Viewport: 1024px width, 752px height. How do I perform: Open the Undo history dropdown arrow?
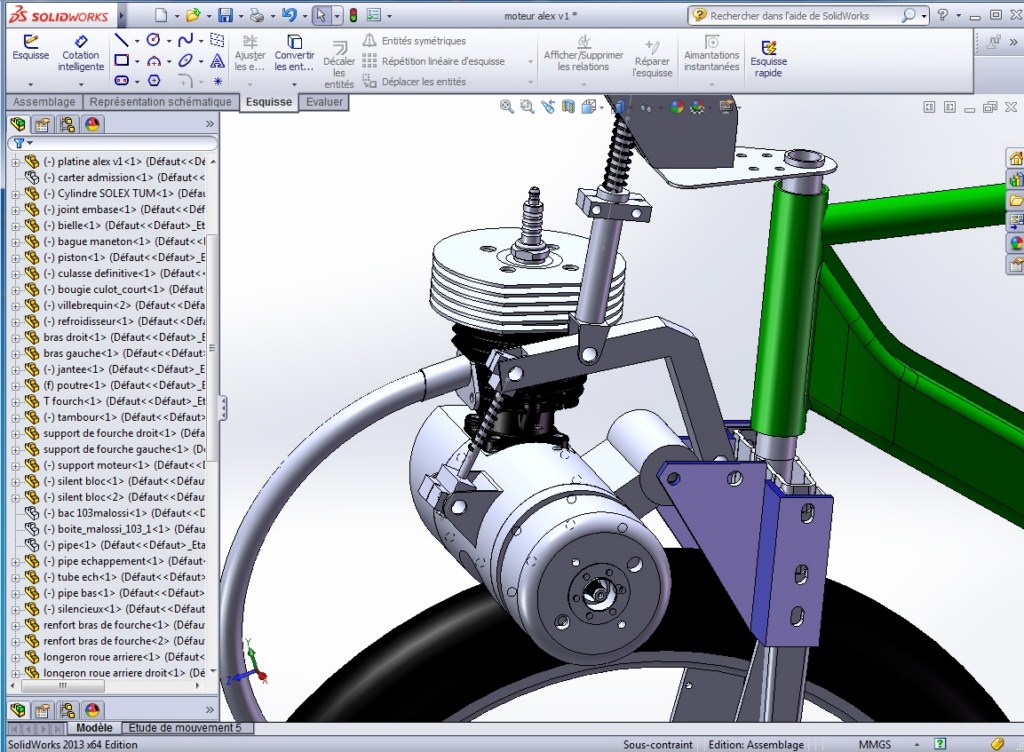tap(305, 16)
